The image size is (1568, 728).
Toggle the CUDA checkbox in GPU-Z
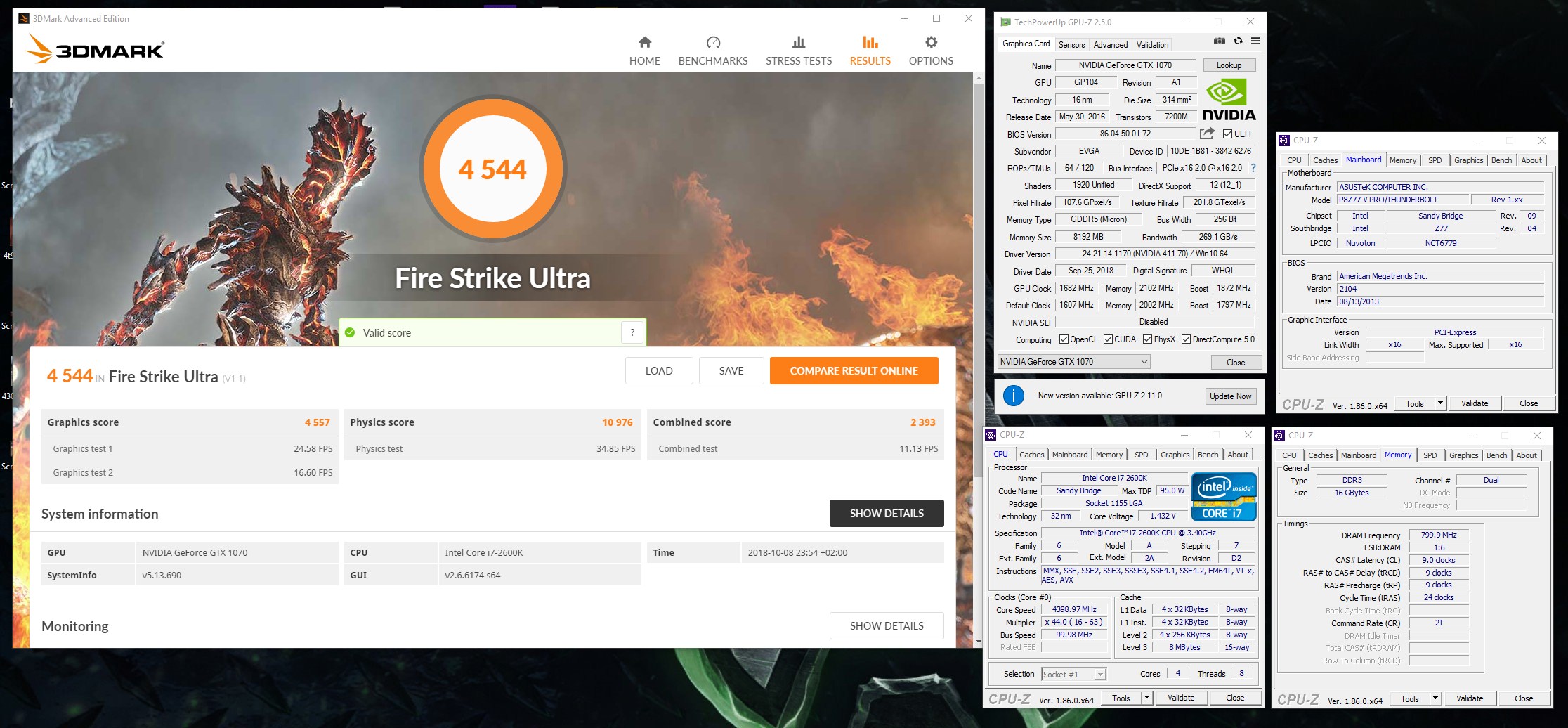pyautogui.click(x=1108, y=339)
